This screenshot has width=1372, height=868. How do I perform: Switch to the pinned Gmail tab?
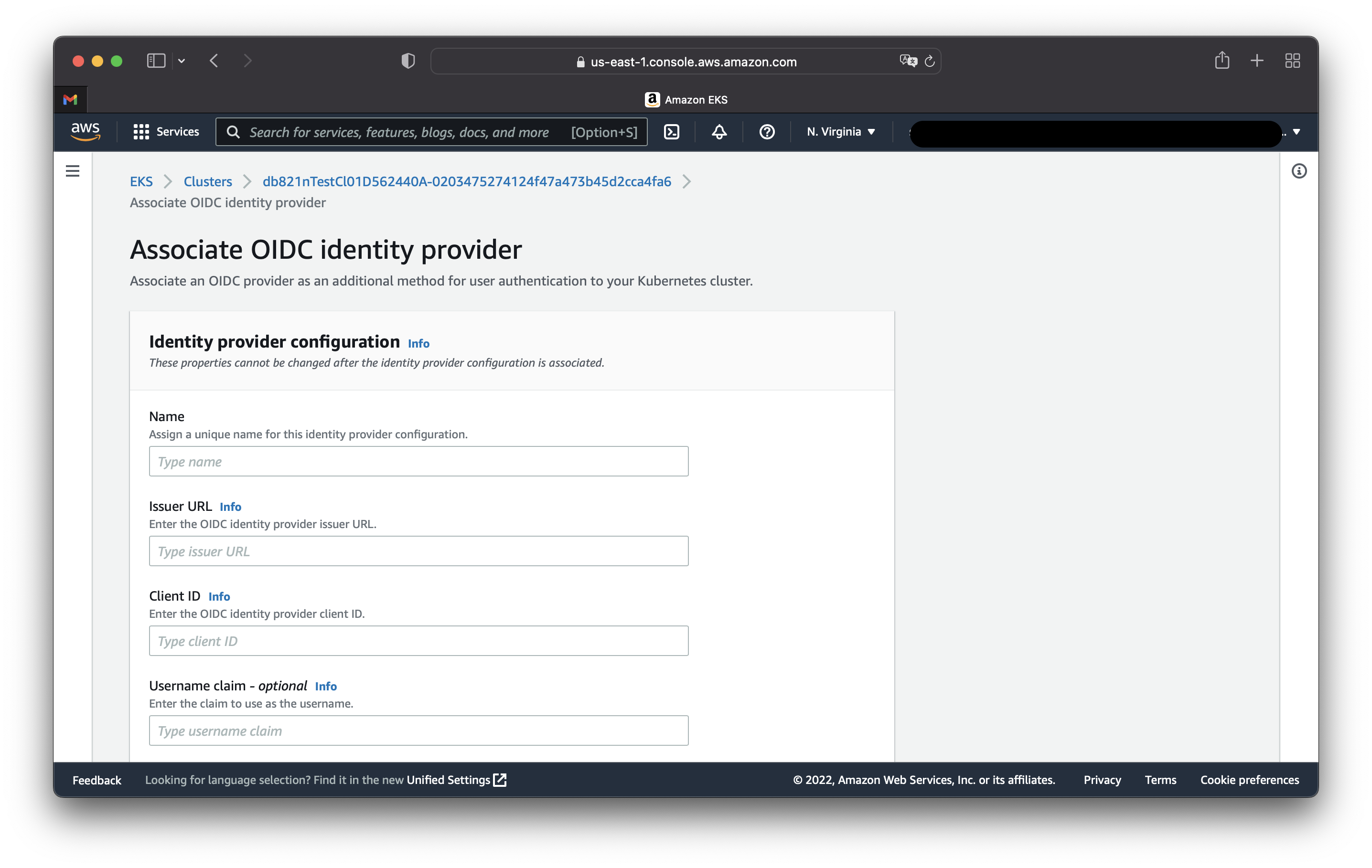point(70,100)
